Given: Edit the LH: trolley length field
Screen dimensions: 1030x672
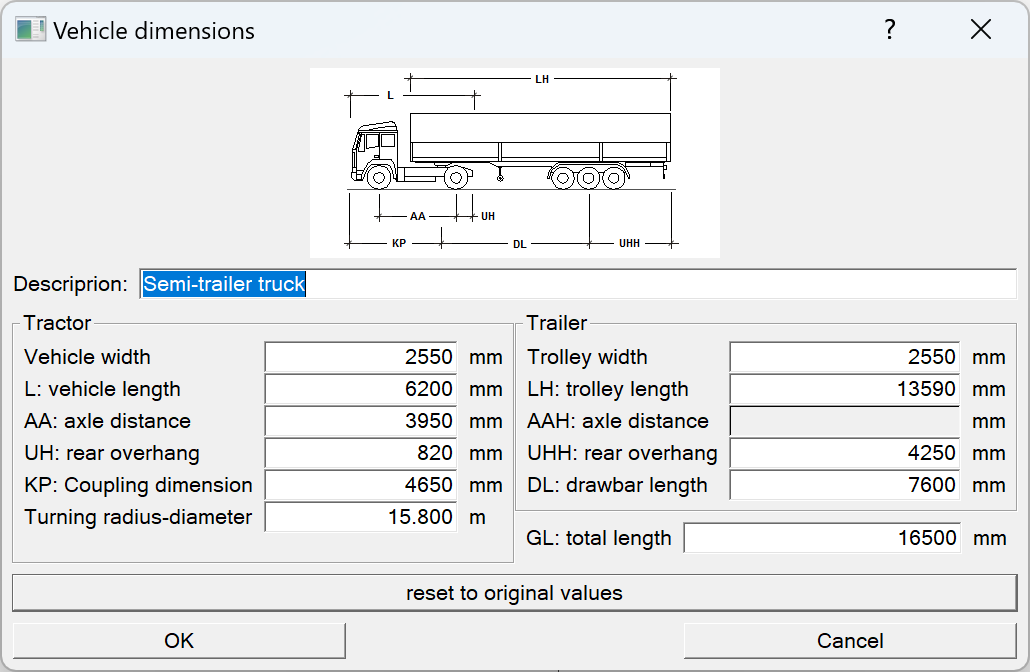Looking at the screenshot, I should [x=843, y=389].
